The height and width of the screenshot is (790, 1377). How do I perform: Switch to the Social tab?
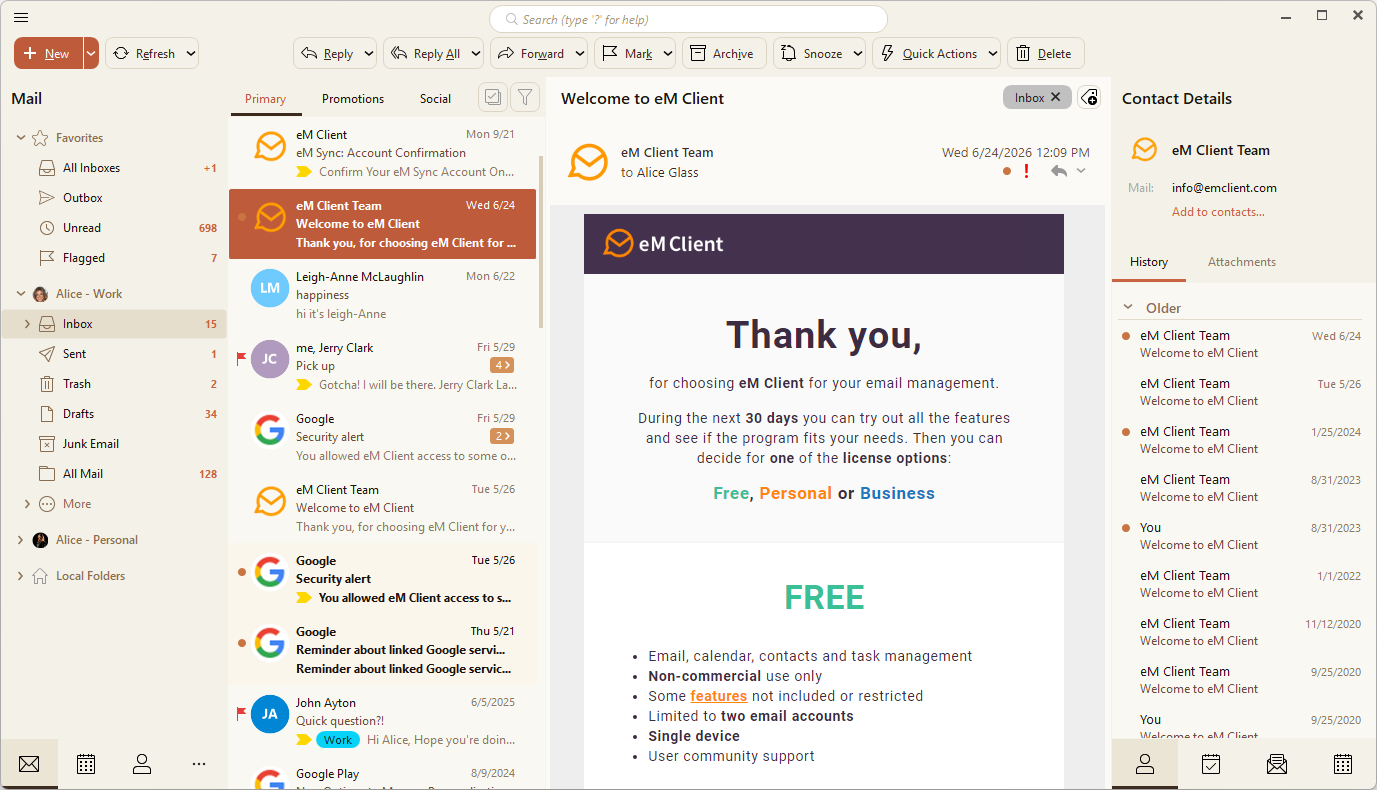[x=435, y=99]
